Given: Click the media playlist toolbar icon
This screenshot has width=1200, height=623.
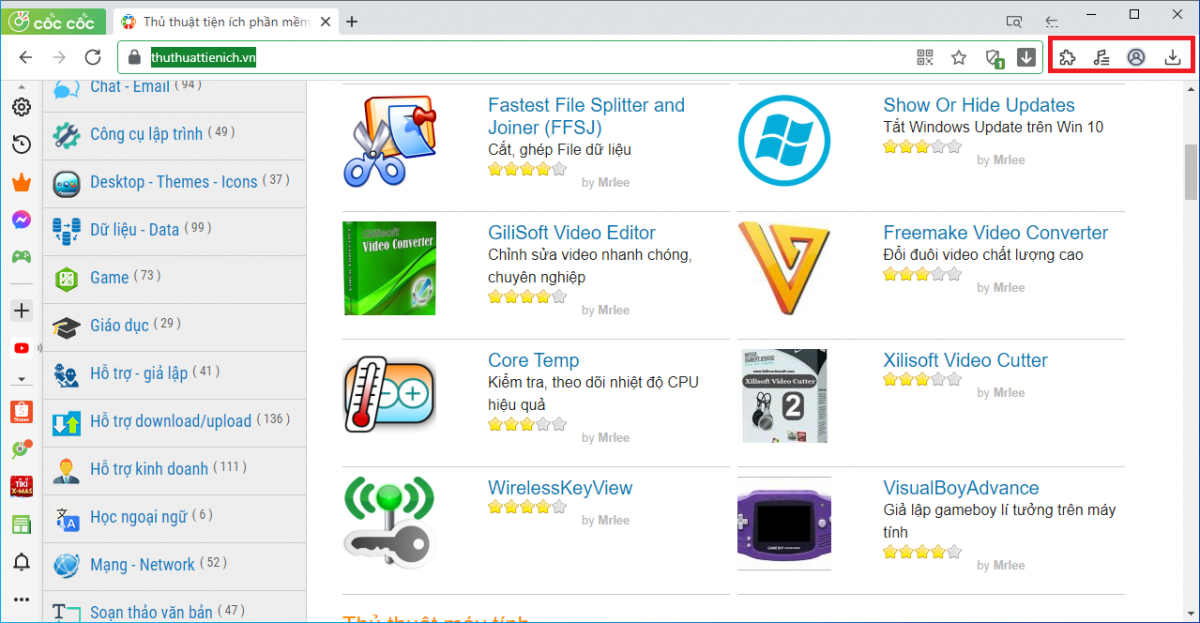Looking at the screenshot, I should click(x=1101, y=57).
